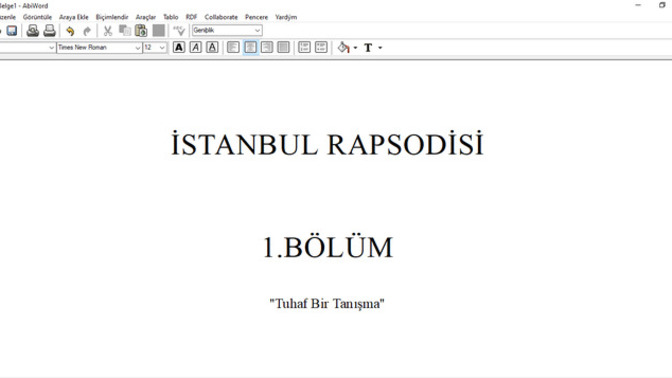672x378 pixels.
Task: Print the document using the printer icon
Action: coord(49,30)
